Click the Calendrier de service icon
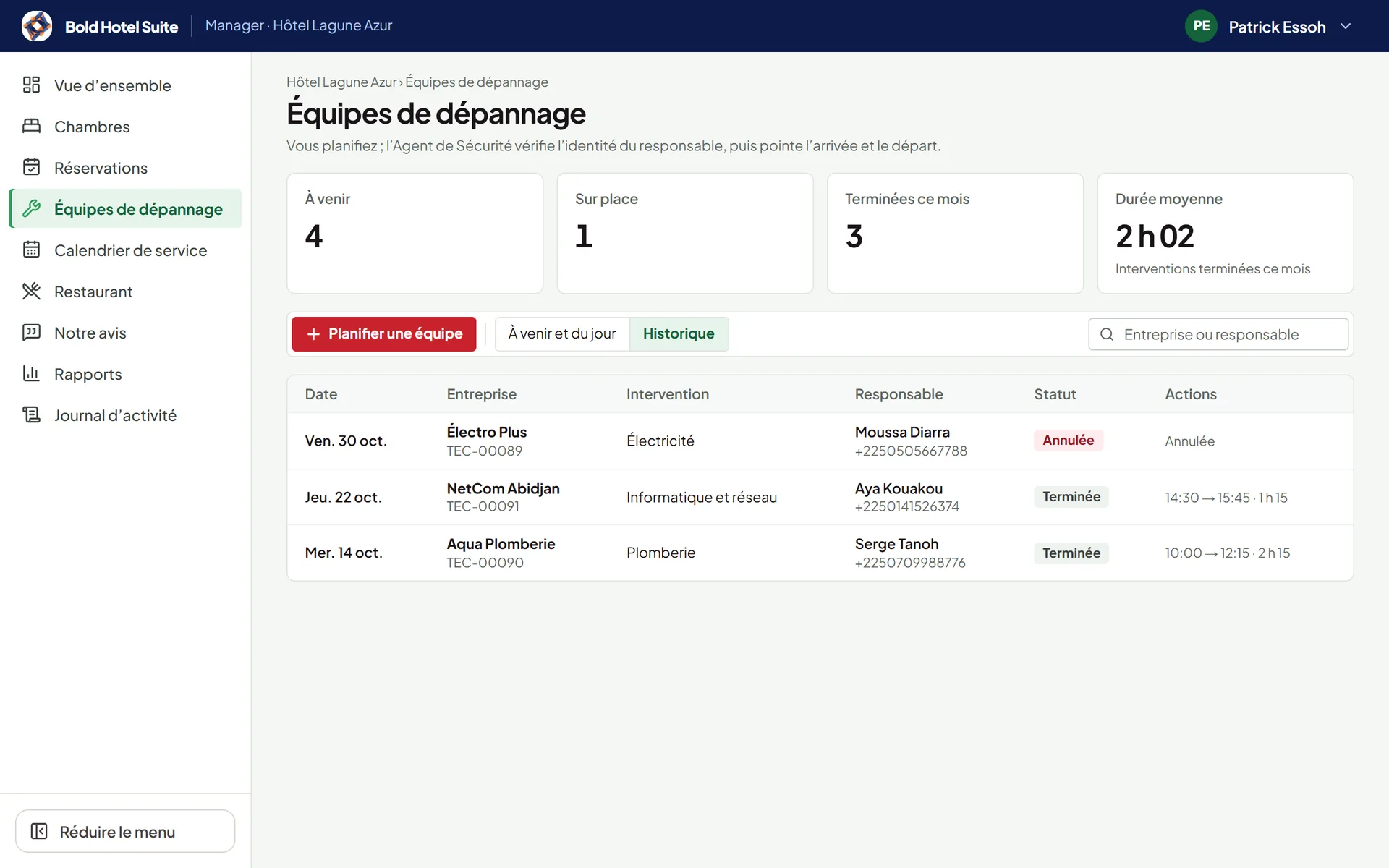1389x868 pixels. click(x=31, y=250)
